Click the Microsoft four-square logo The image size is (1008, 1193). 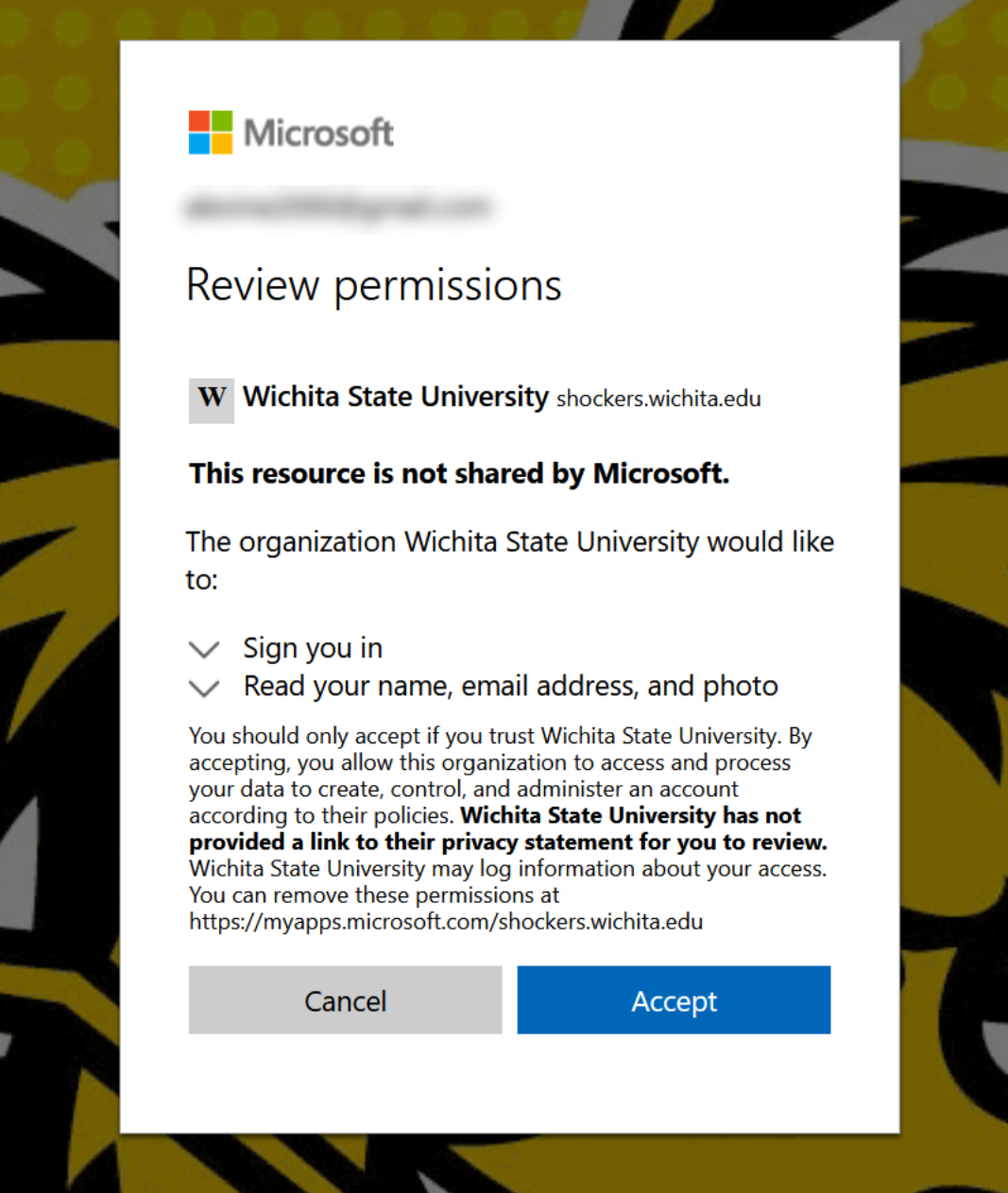tap(210, 131)
